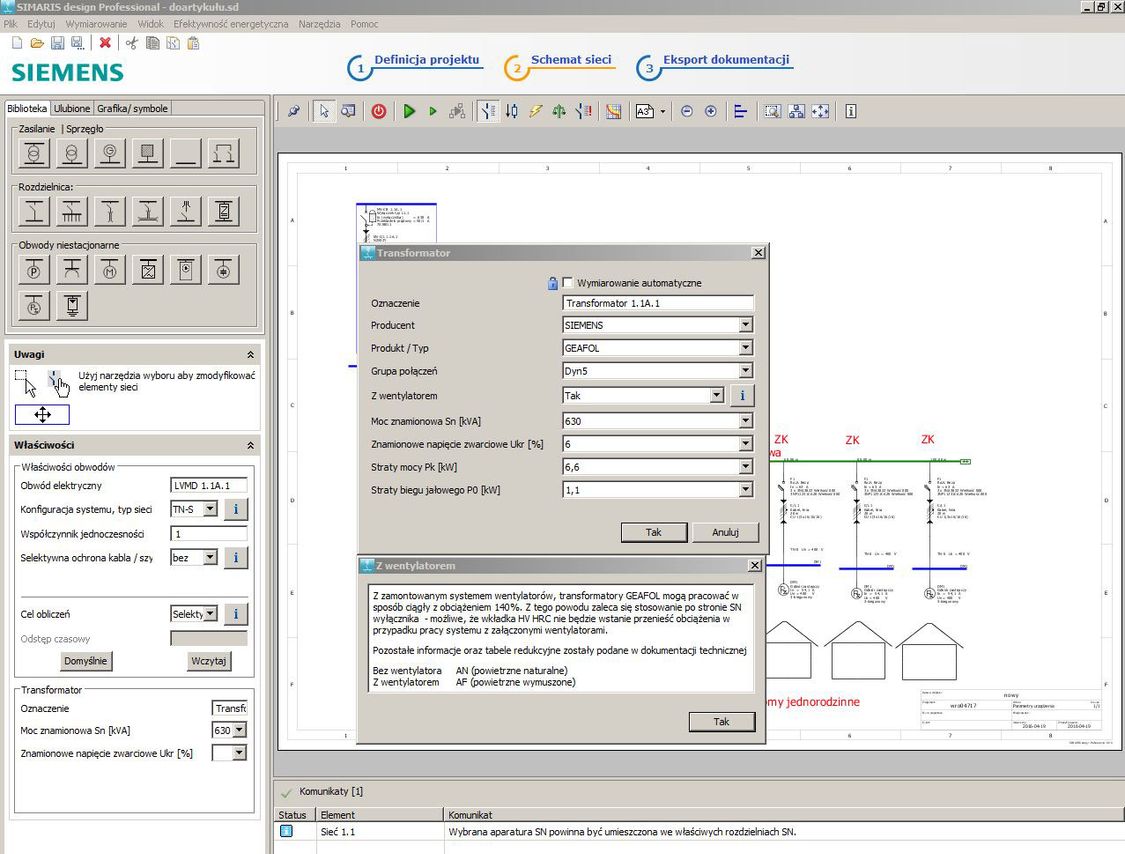Go to Definicja projektu step

click(426, 60)
